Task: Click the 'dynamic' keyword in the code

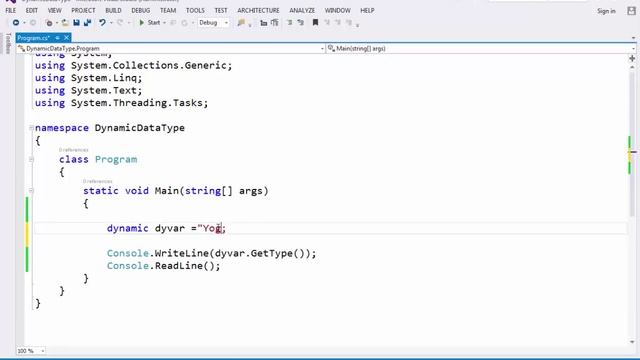Action: point(127,228)
